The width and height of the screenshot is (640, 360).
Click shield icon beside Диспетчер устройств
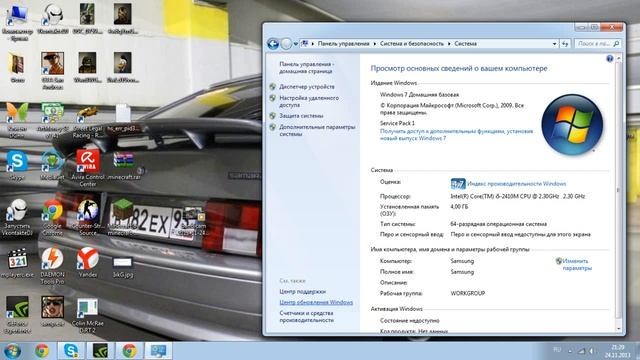(273, 87)
